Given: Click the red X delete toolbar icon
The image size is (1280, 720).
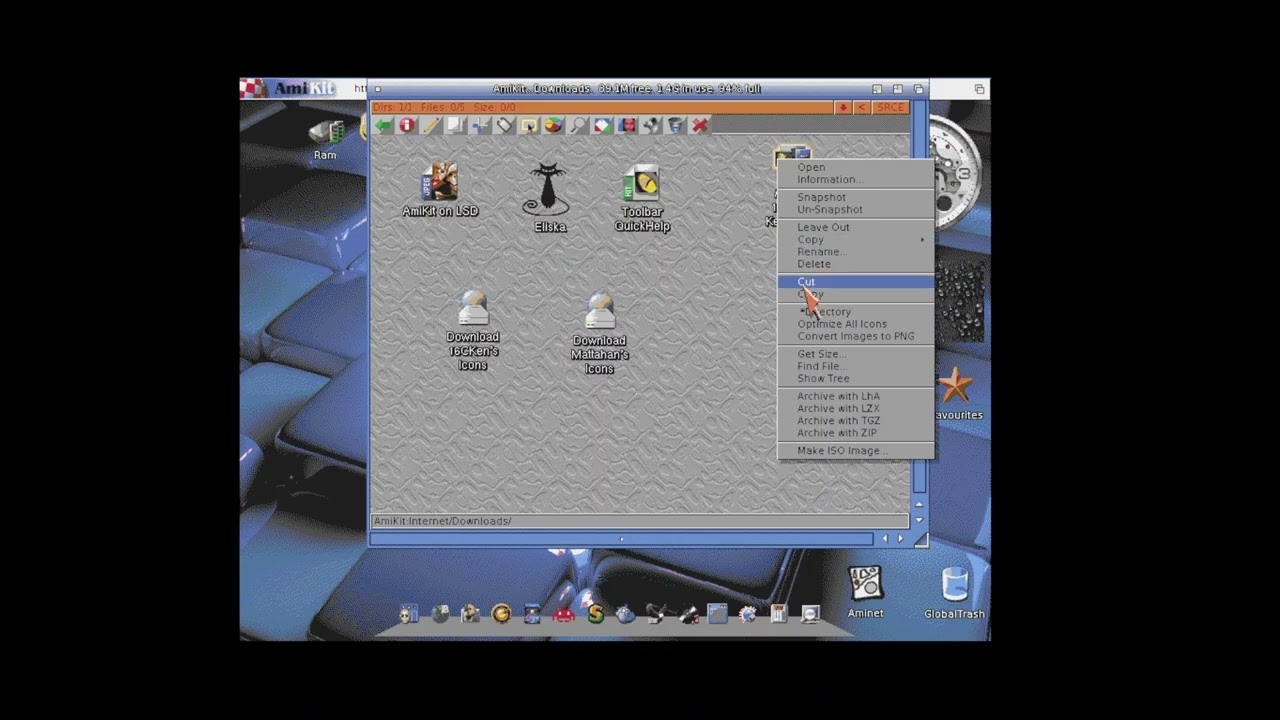Looking at the screenshot, I should (x=700, y=125).
